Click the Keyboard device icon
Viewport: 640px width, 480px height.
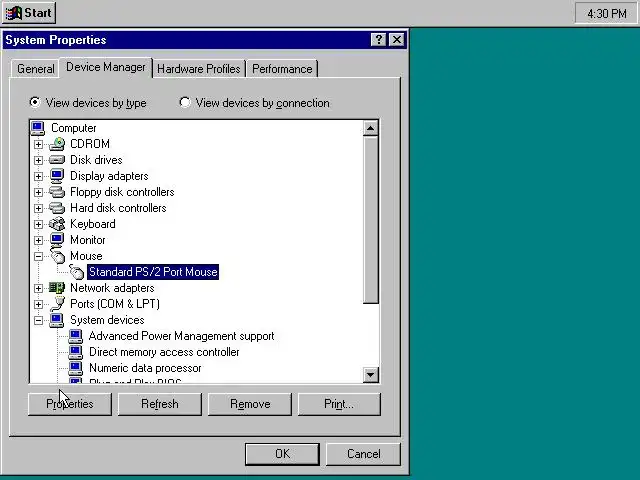tap(57, 224)
